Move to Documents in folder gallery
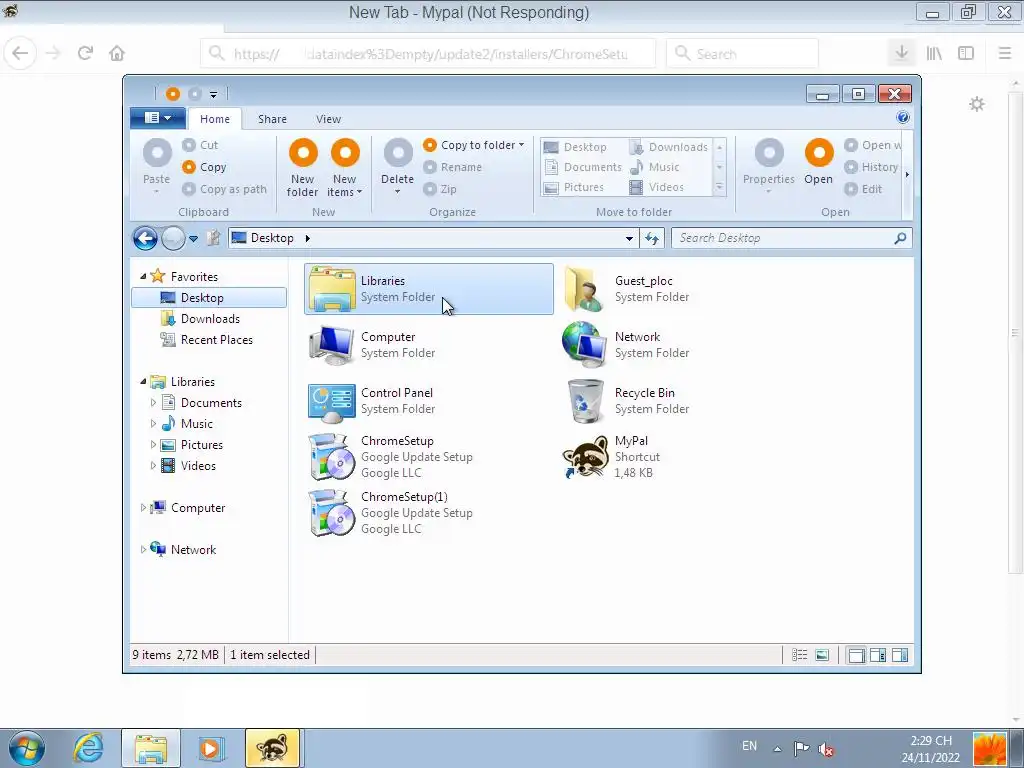 tap(583, 167)
